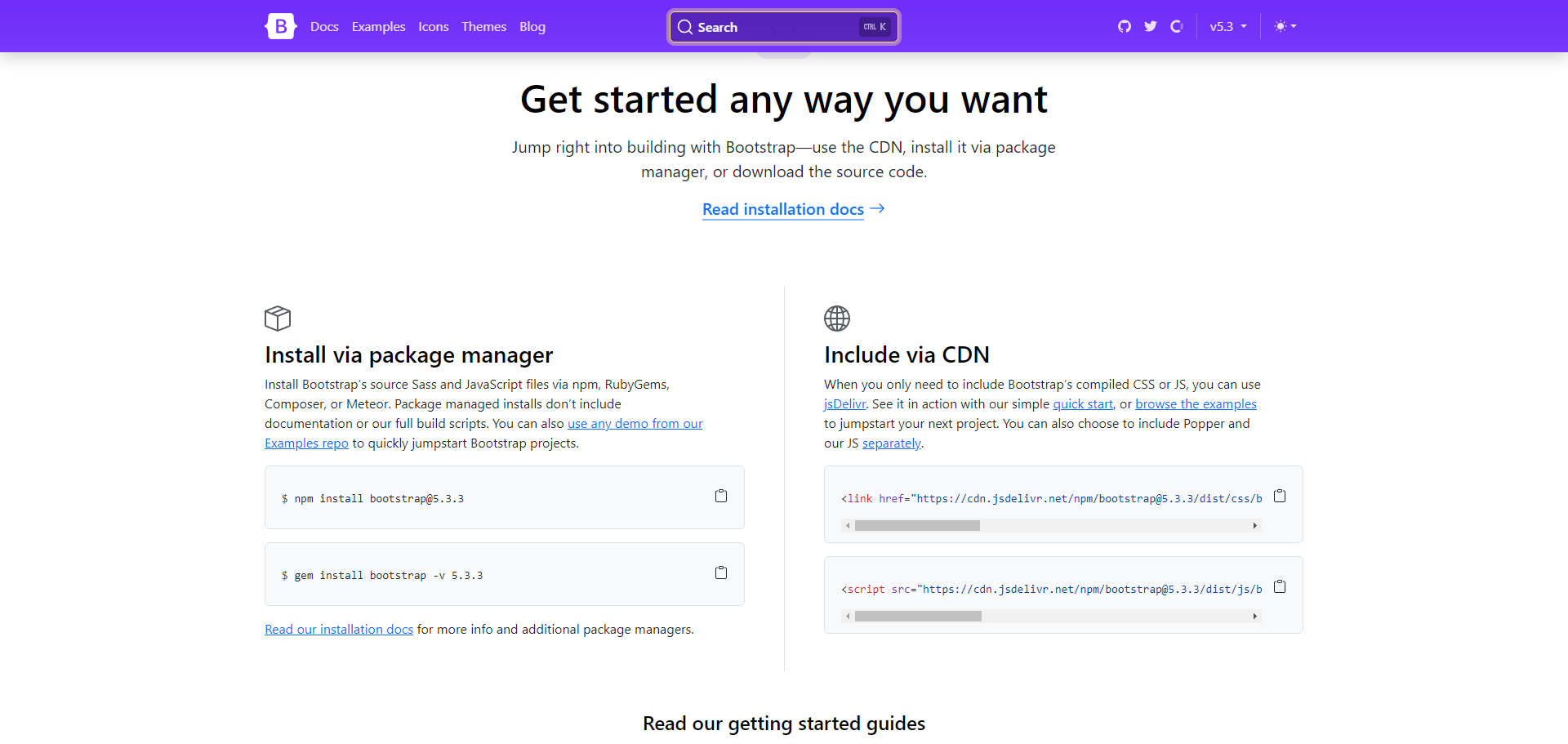
Task: Click 'Read our installation docs' link
Action: pyautogui.click(x=339, y=629)
